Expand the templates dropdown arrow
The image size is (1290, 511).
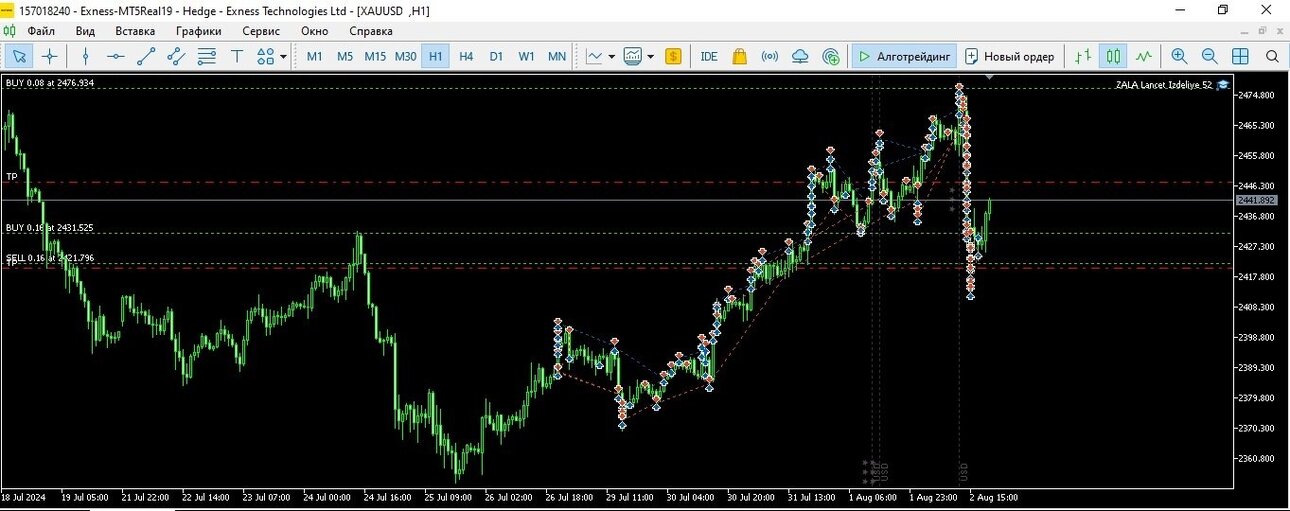(650, 57)
